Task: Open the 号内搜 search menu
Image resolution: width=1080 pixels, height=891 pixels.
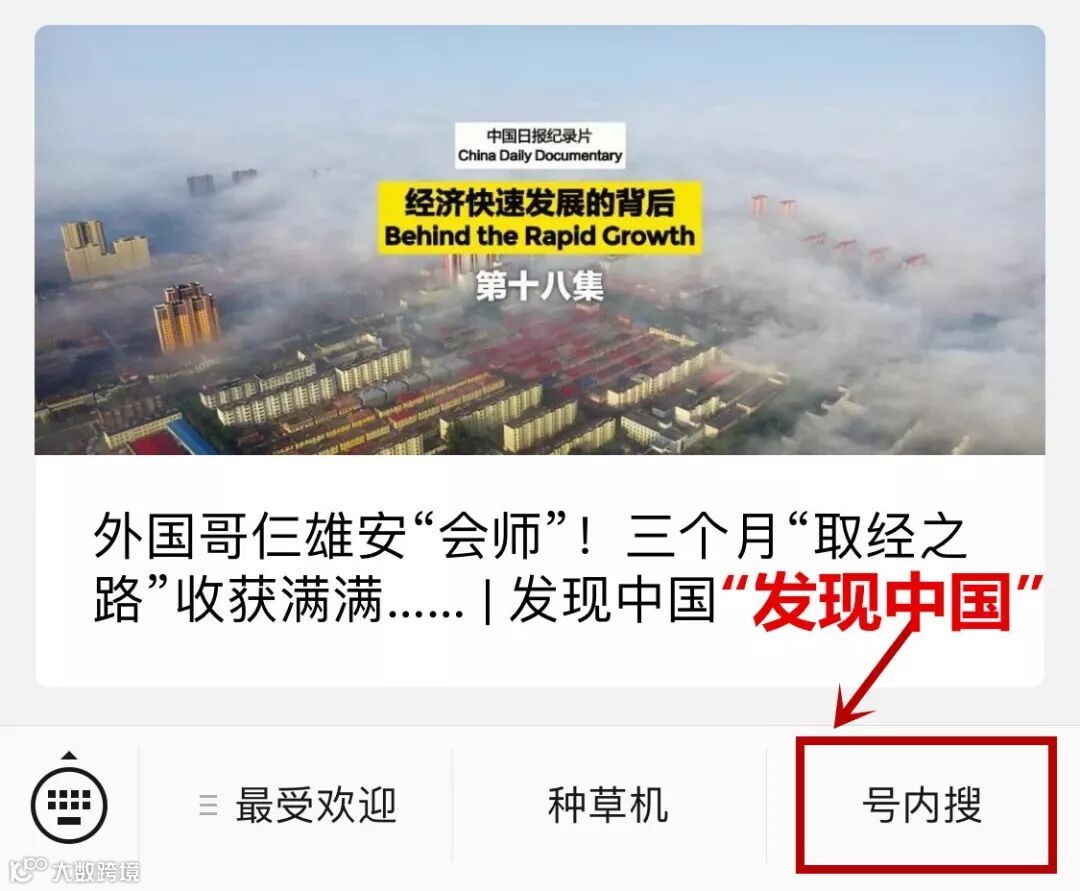Action: pyautogui.click(x=922, y=805)
